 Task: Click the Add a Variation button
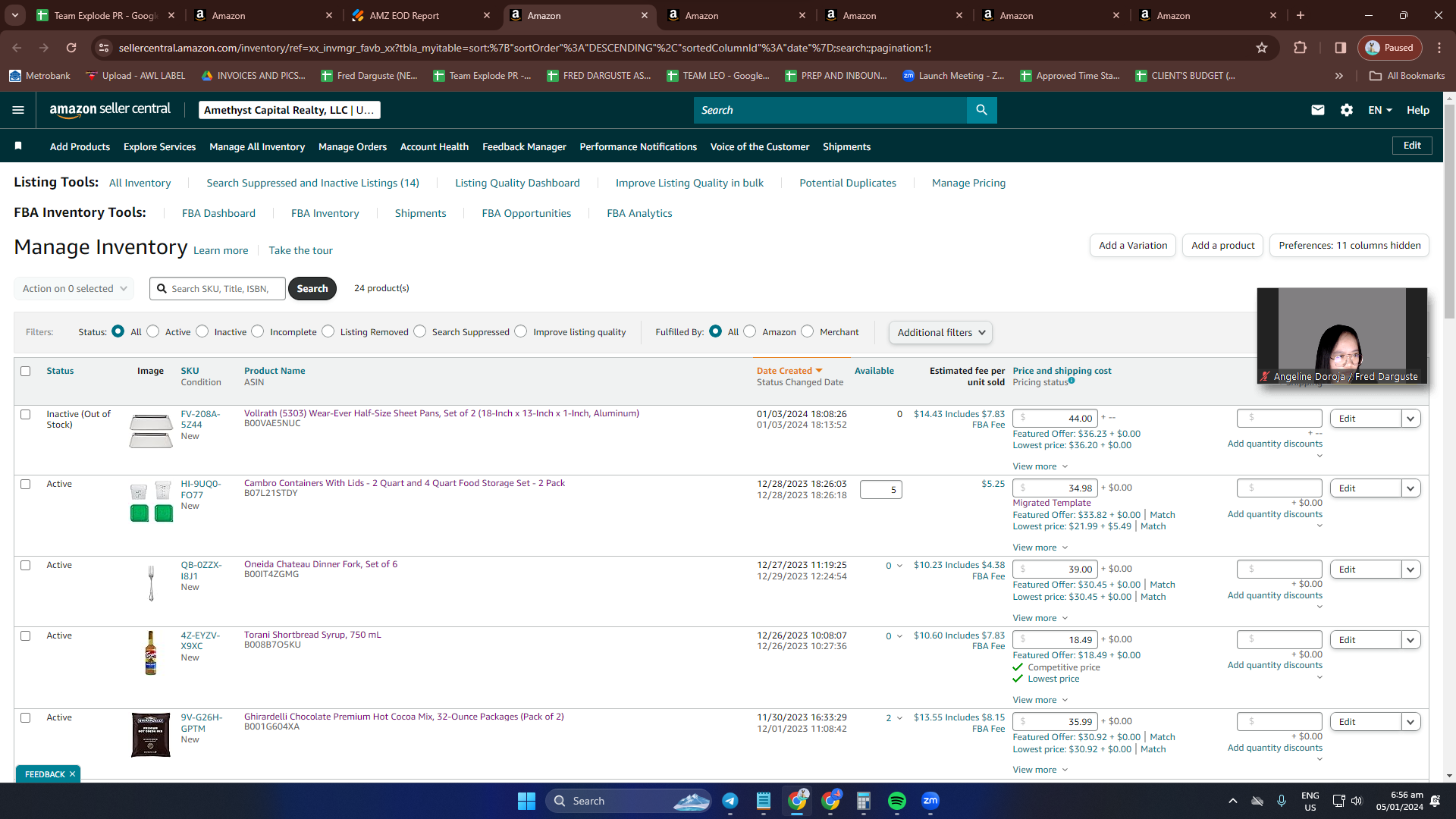tap(1133, 245)
